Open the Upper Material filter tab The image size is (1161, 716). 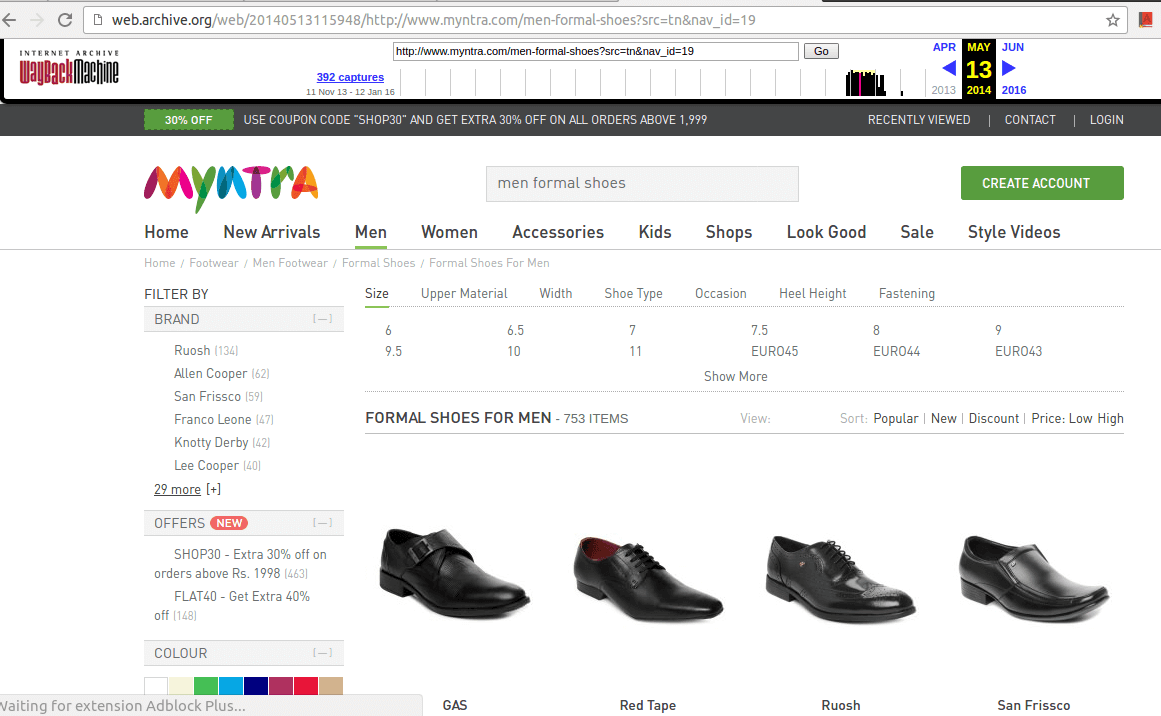464,293
